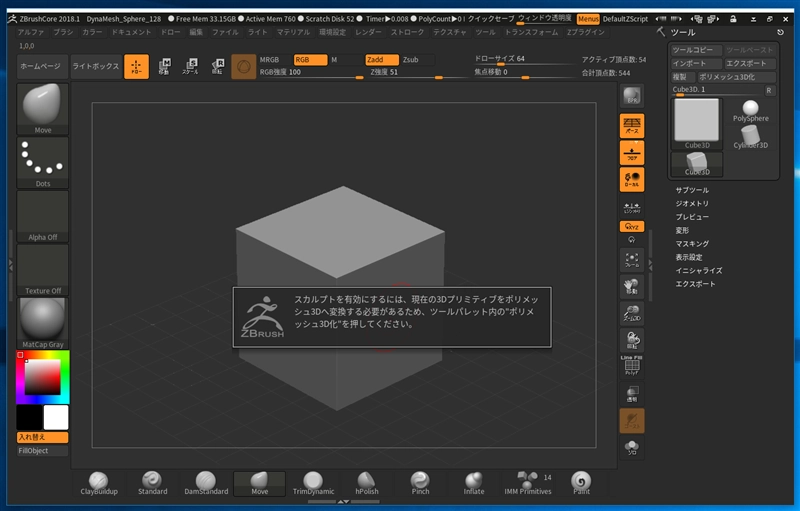Open the Zプラグイン menu
This screenshot has width=800, height=511.
pos(585,32)
